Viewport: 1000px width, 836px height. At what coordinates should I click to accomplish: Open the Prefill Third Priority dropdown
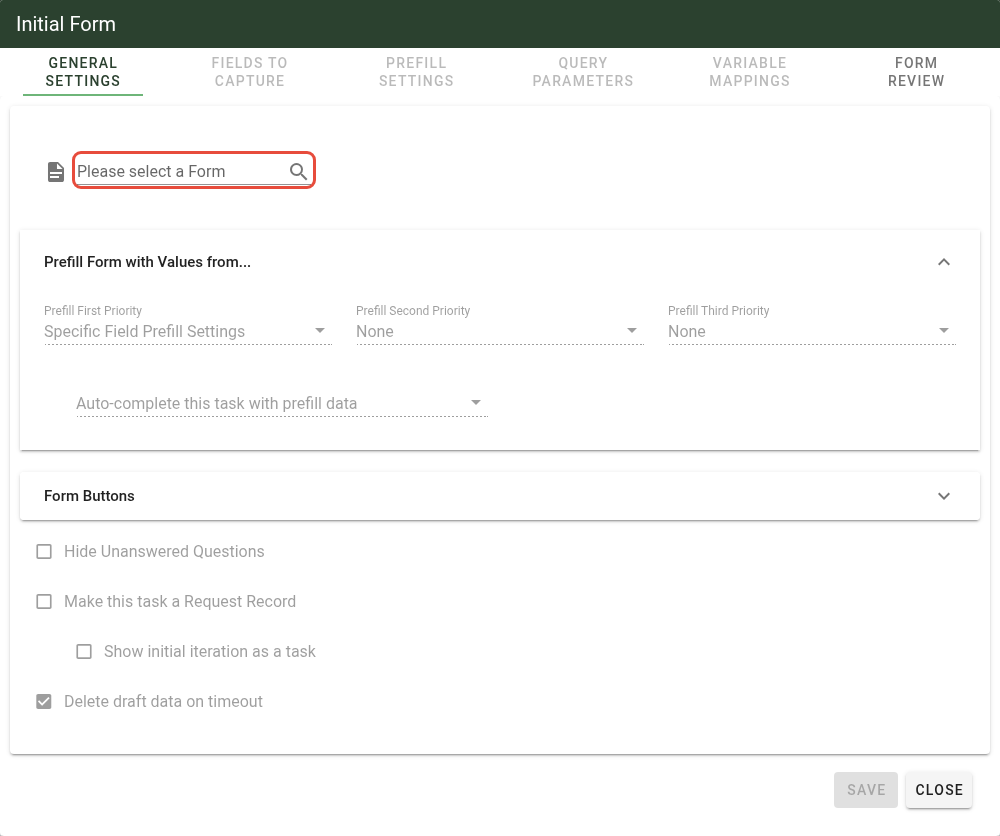[812, 331]
